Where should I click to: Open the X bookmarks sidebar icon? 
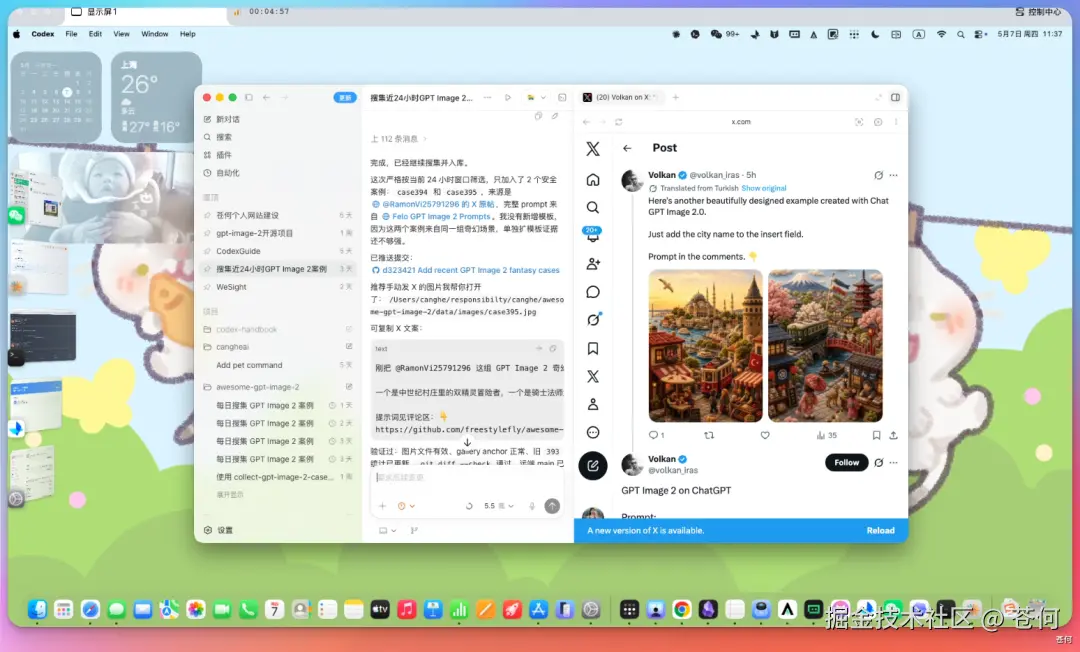pyautogui.click(x=592, y=348)
